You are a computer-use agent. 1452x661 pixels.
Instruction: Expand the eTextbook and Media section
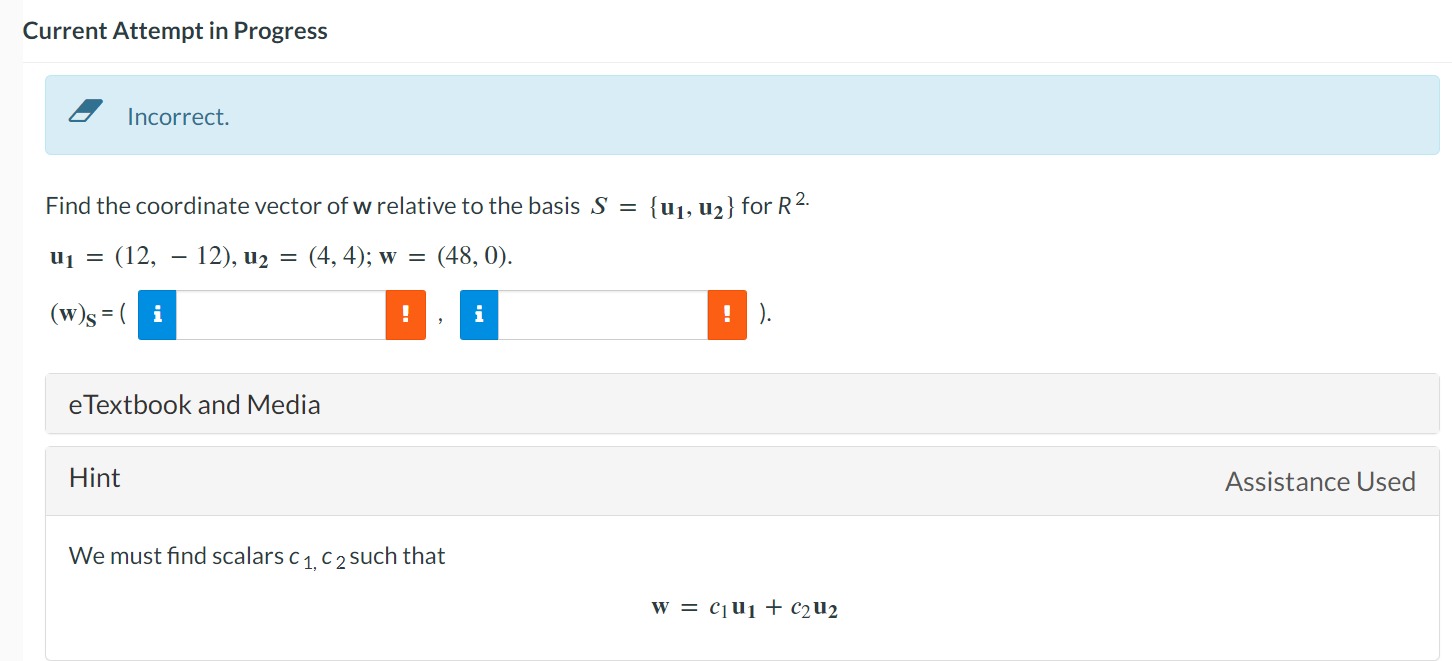194,404
